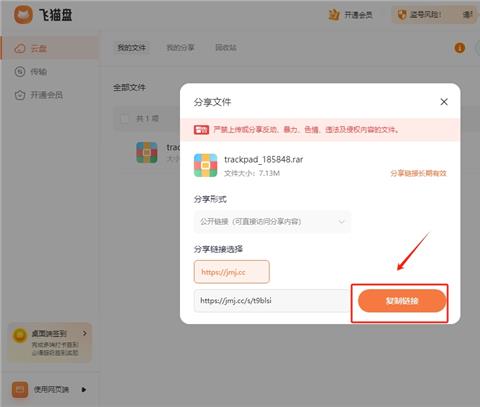480x407 pixels.
Task: Click the 飞猫盘 cat logo icon
Action: pyautogui.click(x=23, y=15)
